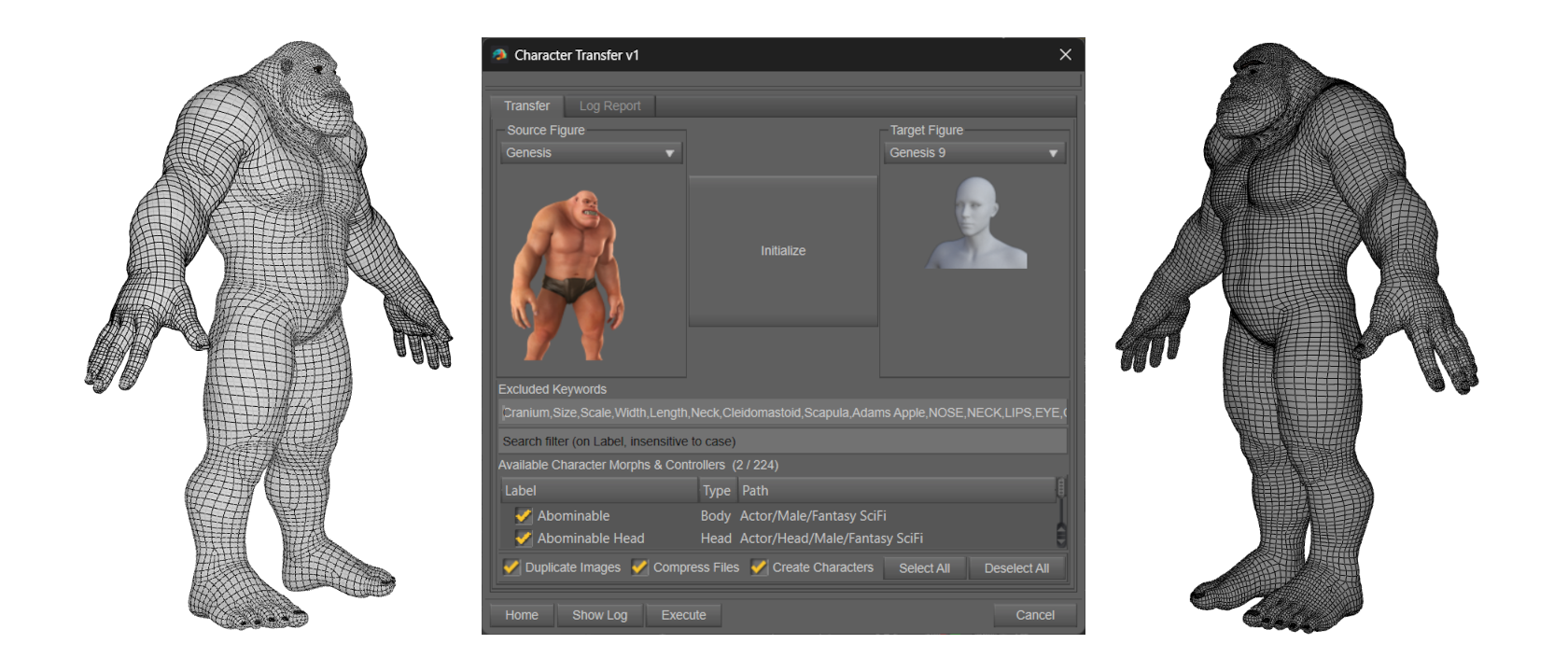Click the Character Transfer app icon in title bar
This screenshot has height=672, width=1568.
[x=499, y=55]
